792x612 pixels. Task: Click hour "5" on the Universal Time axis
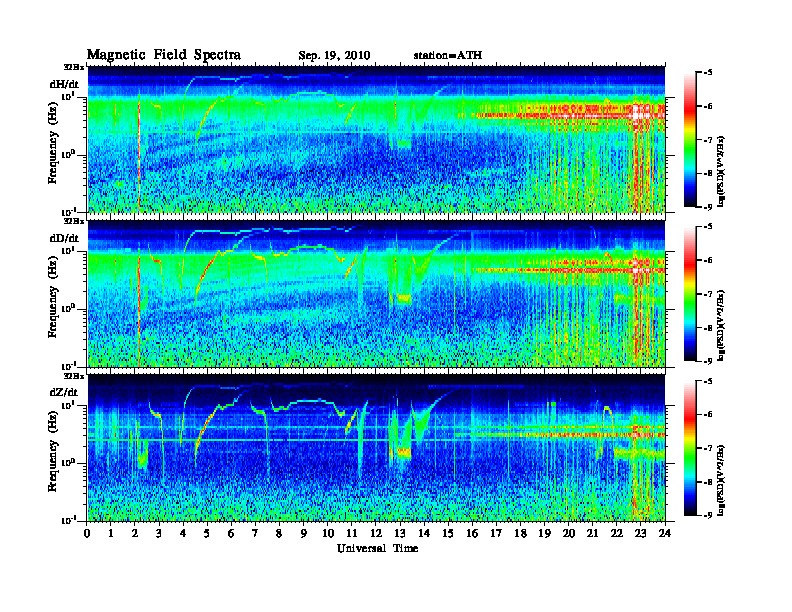coord(208,533)
